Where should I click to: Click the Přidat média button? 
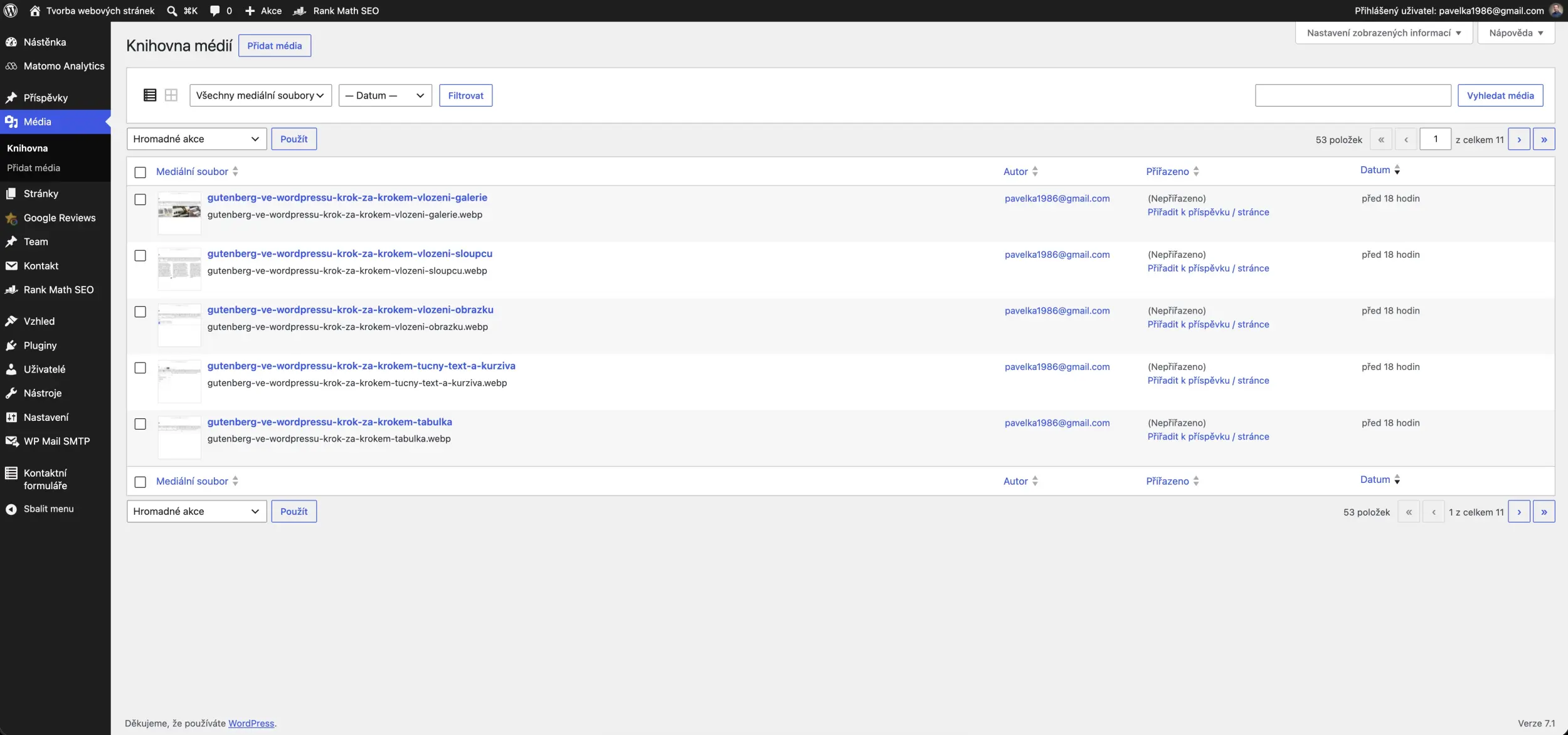click(275, 46)
